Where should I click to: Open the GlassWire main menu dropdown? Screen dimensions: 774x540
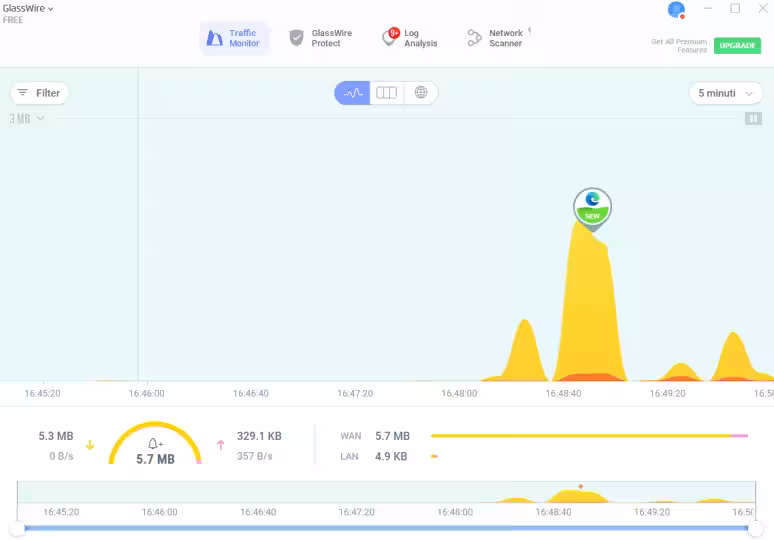pyautogui.click(x=28, y=8)
